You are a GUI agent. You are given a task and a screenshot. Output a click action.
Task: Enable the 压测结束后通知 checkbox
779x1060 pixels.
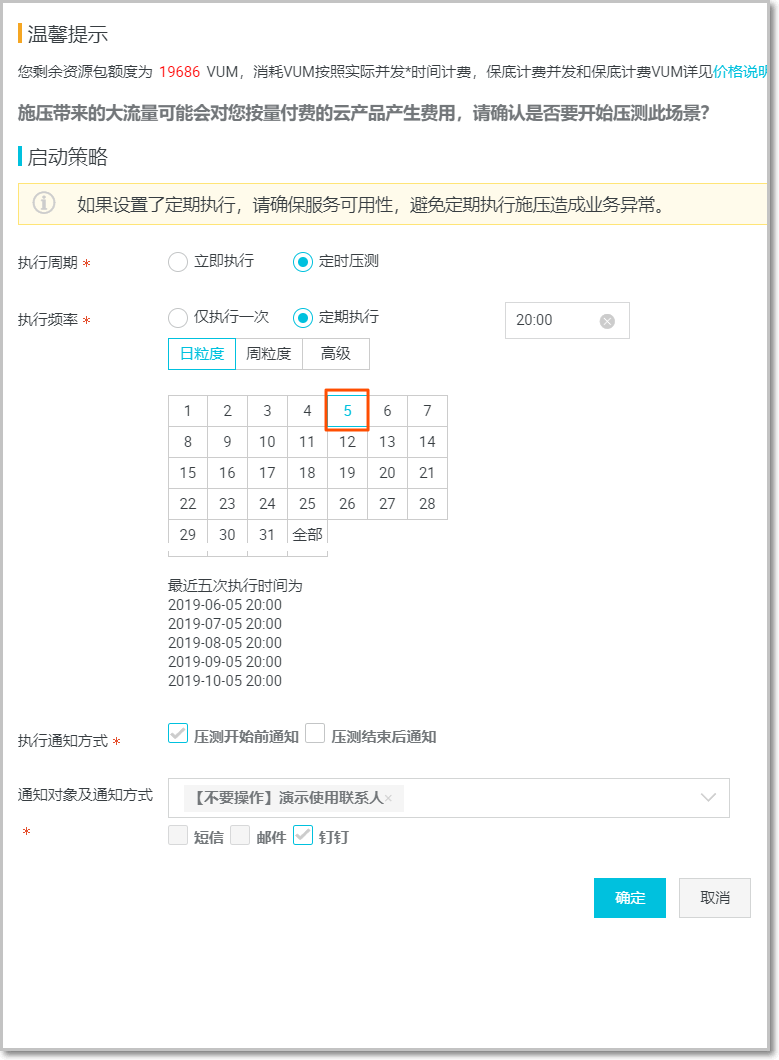click(x=315, y=733)
